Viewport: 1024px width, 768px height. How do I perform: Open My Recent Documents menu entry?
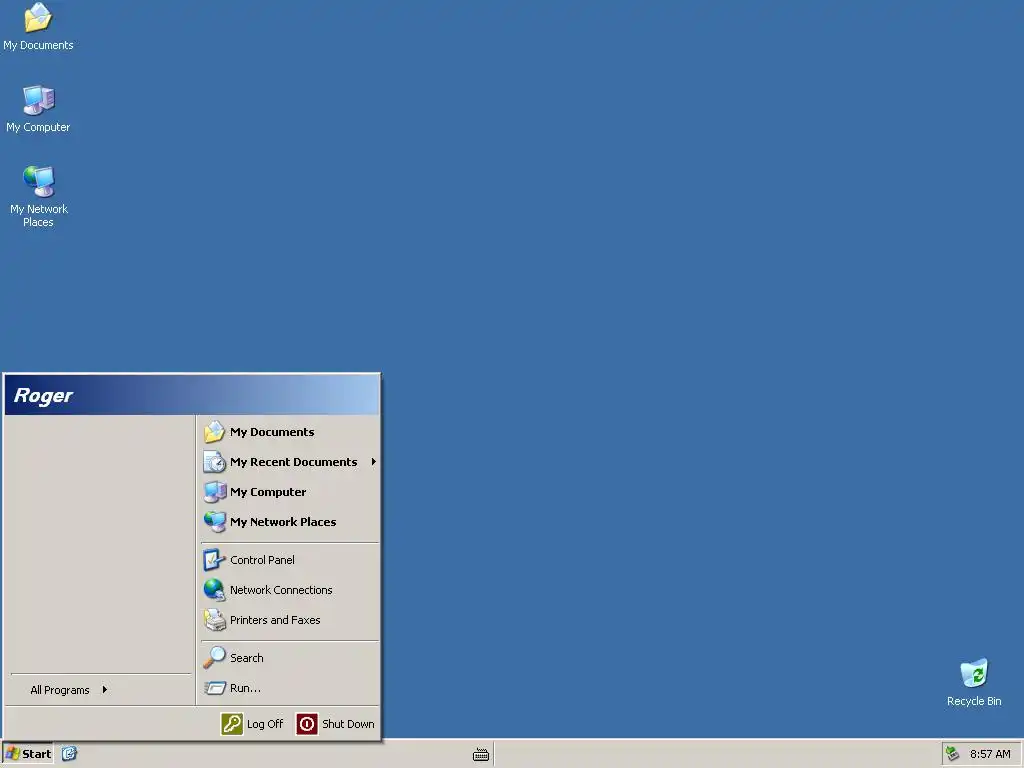point(289,462)
